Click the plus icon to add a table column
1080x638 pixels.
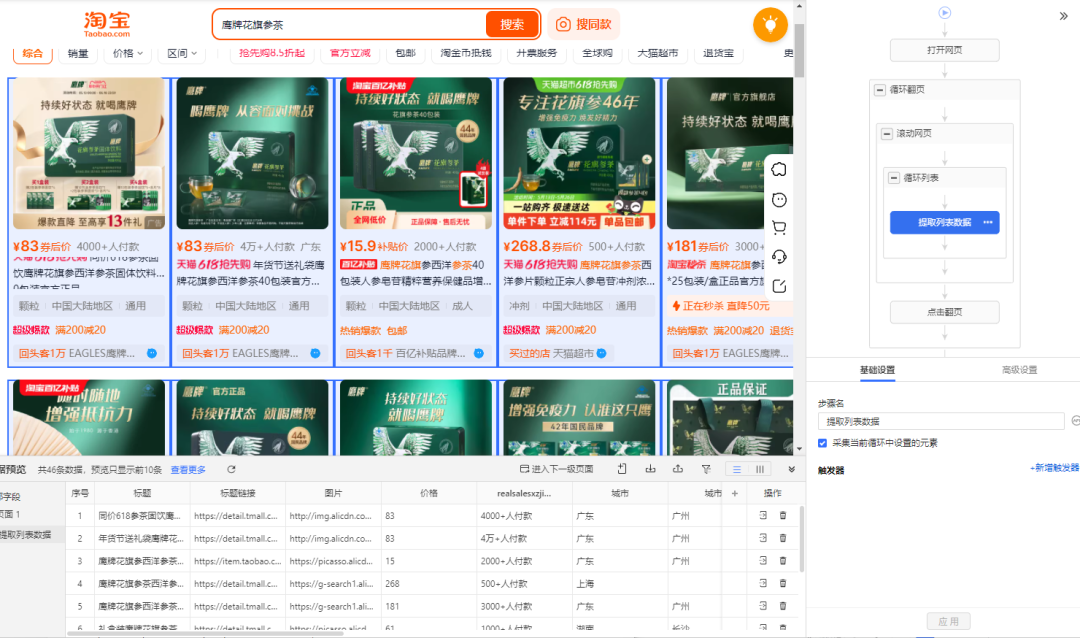click(x=735, y=493)
